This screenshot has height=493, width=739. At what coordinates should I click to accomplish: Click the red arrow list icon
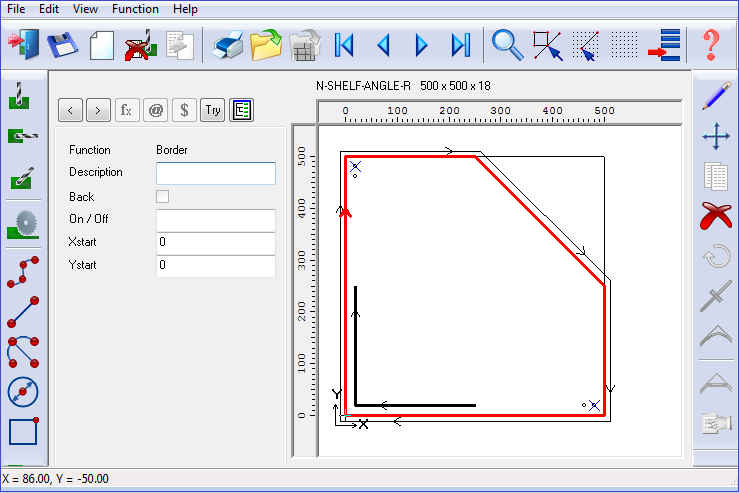point(664,45)
